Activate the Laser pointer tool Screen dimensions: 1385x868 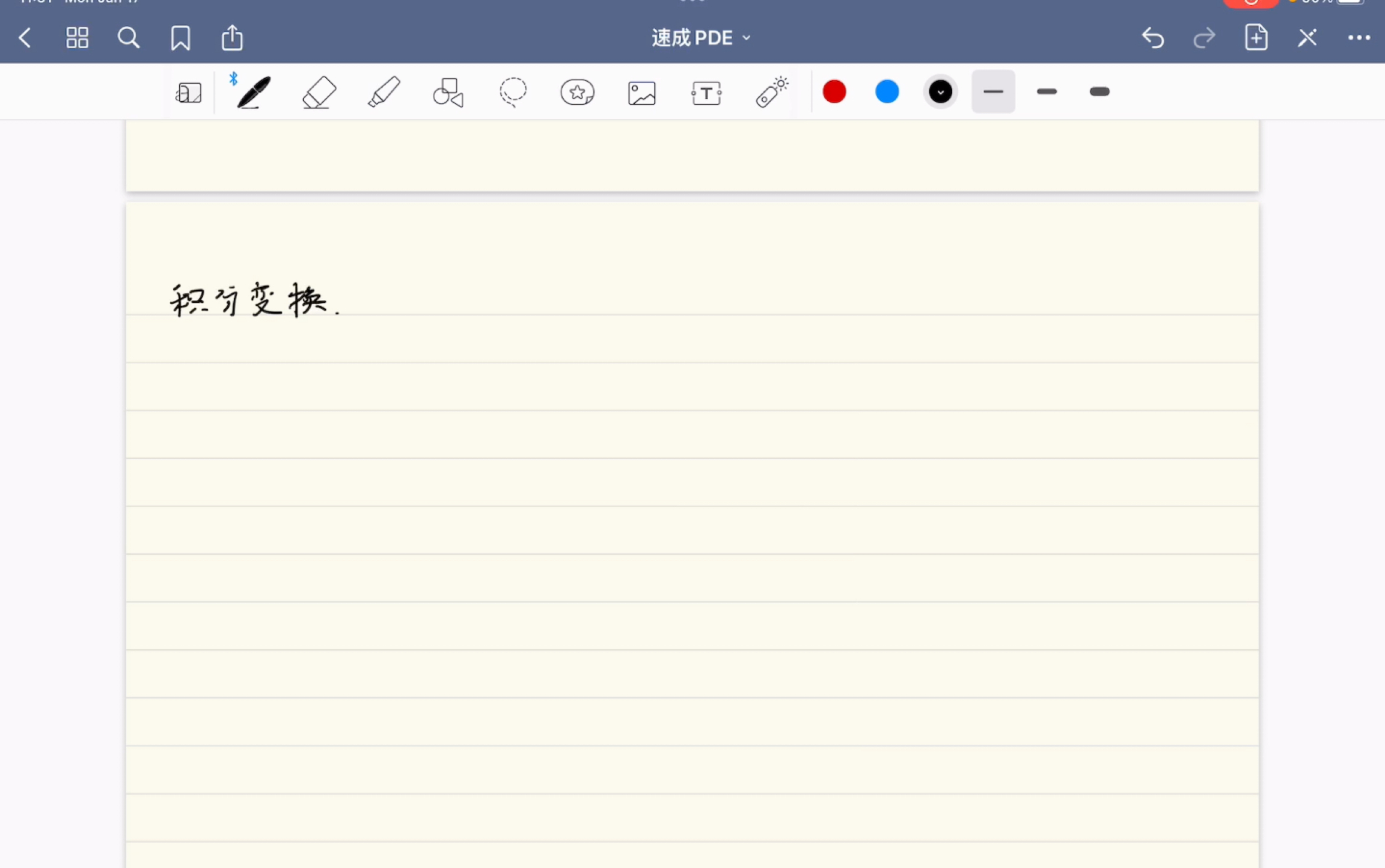[772, 92]
